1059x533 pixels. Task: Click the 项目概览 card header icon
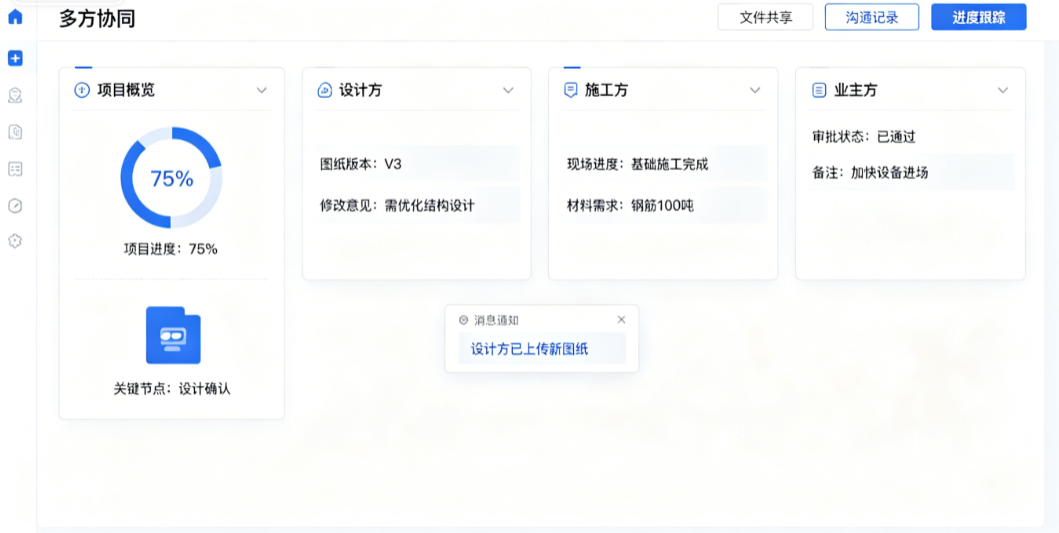tap(82, 90)
